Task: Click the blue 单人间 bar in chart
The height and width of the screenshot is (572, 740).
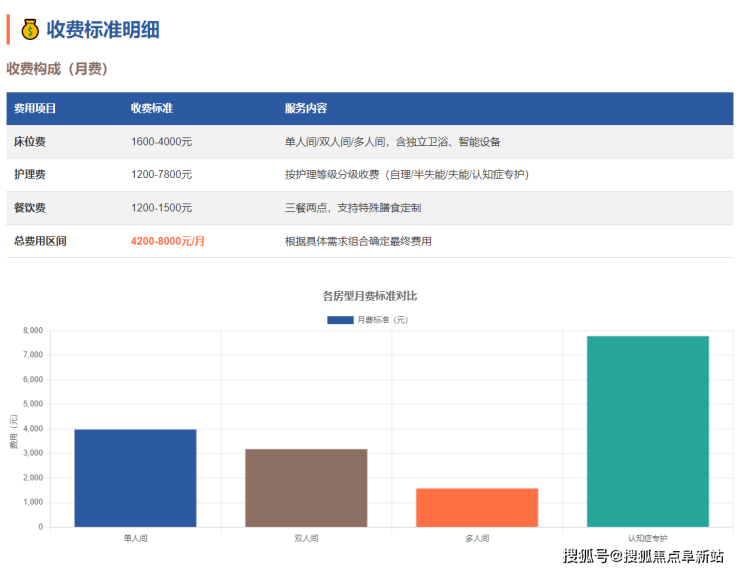Action: coord(135,478)
